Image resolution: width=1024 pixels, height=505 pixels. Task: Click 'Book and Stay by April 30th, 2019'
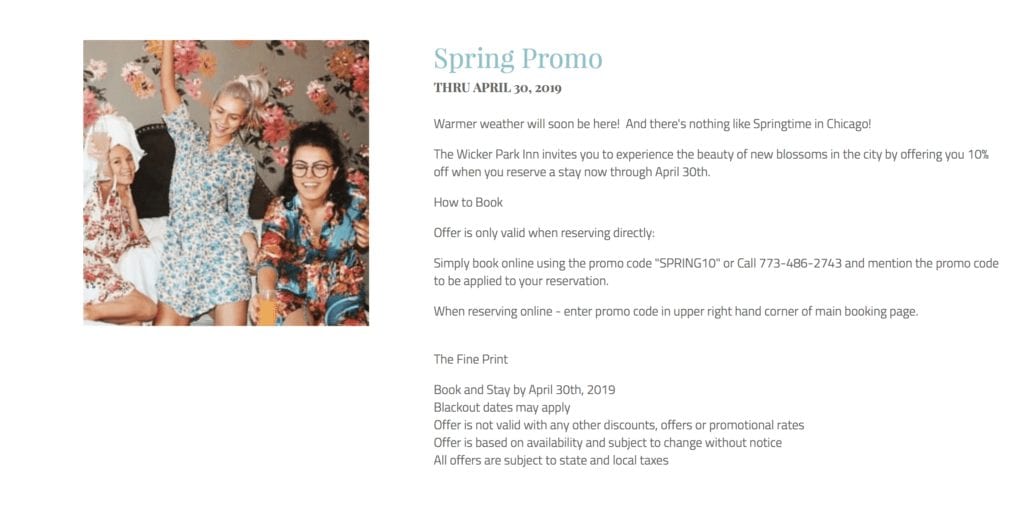tap(524, 390)
